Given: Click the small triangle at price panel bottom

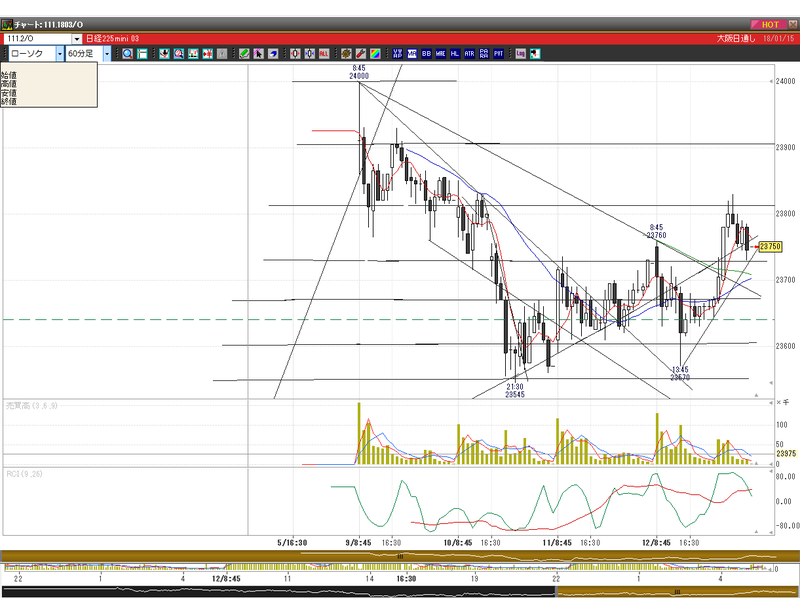Looking at the screenshot, I should (x=756, y=395).
